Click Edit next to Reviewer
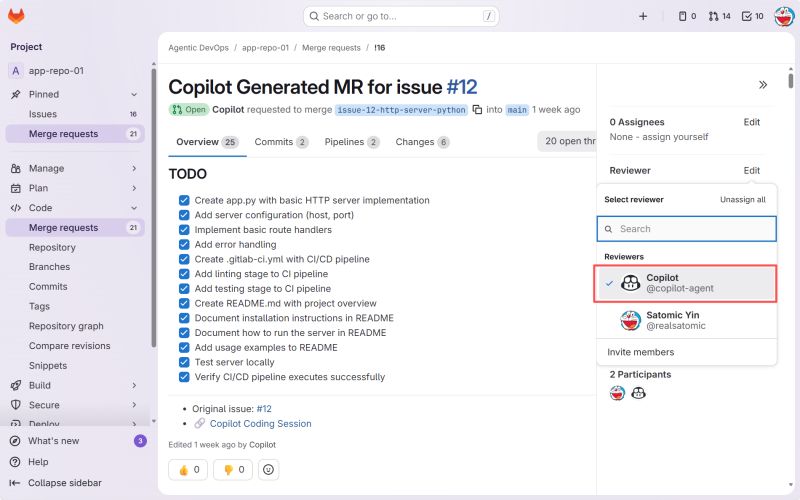 coord(752,170)
